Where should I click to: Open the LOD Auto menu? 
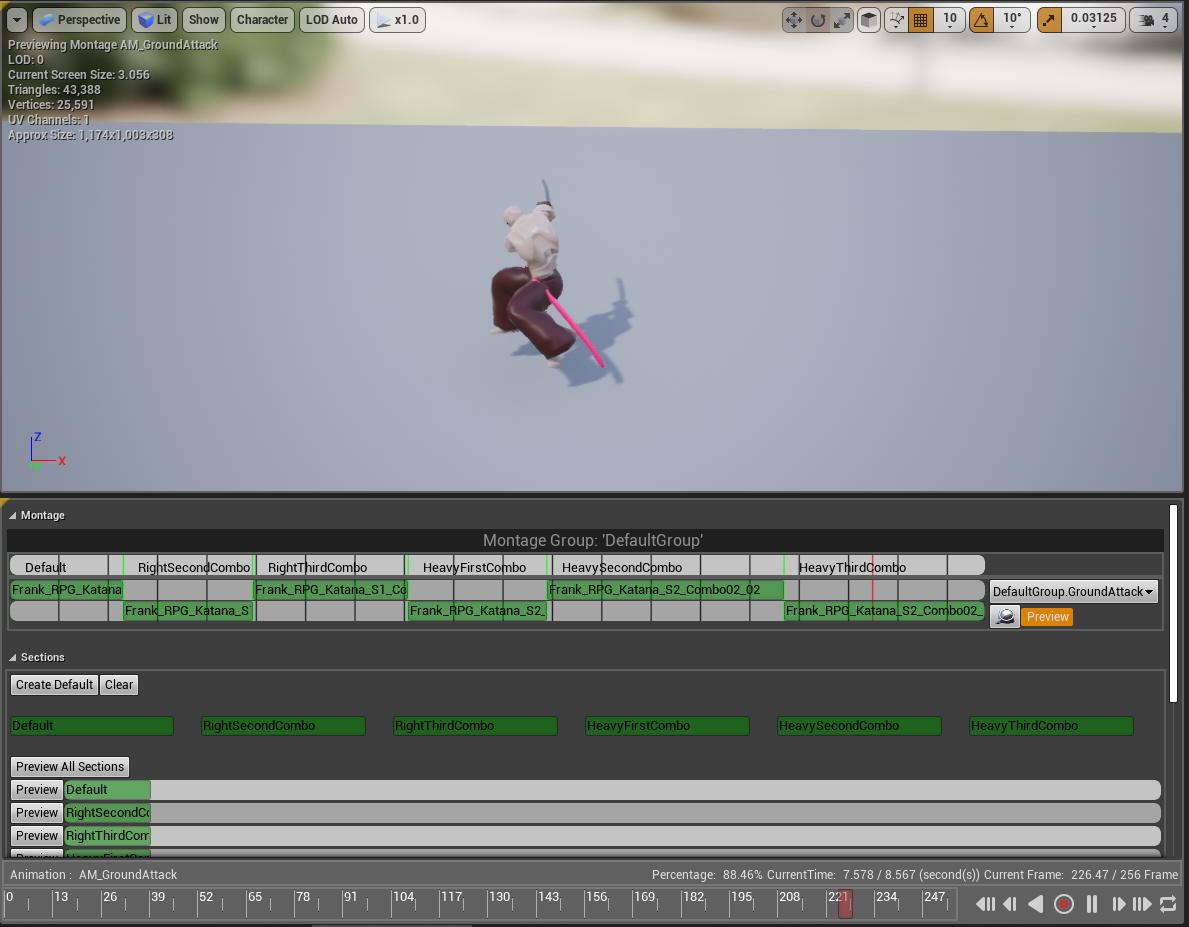[x=331, y=20]
